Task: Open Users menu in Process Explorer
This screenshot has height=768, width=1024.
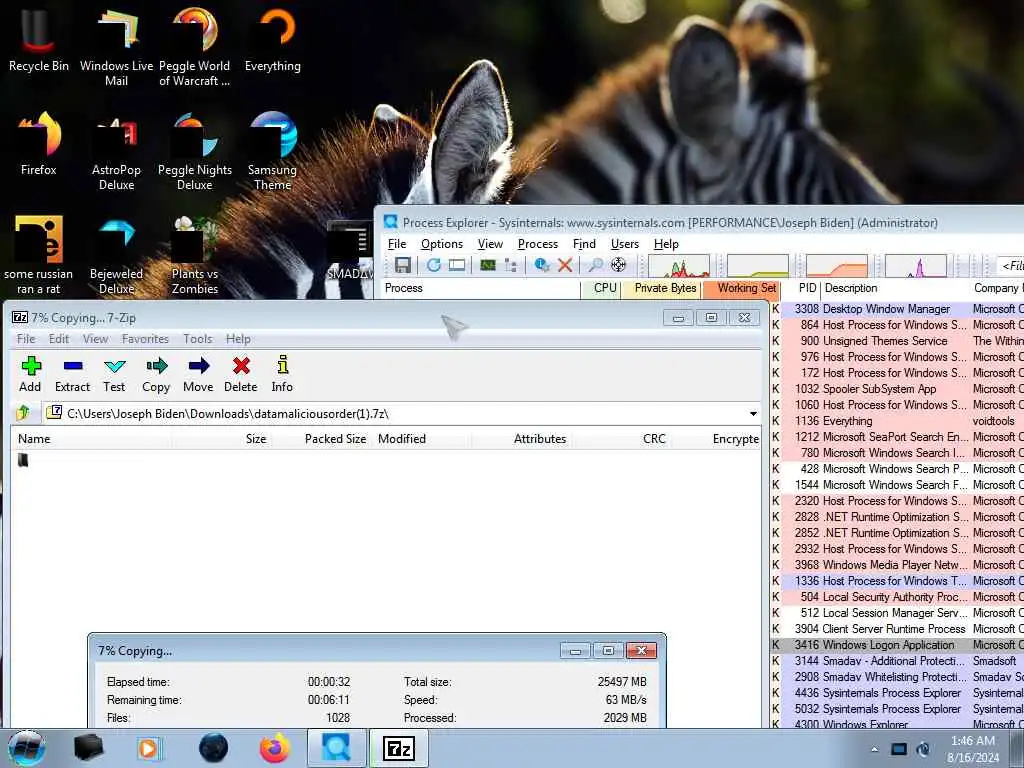Action: pyautogui.click(x=625, y=244)
